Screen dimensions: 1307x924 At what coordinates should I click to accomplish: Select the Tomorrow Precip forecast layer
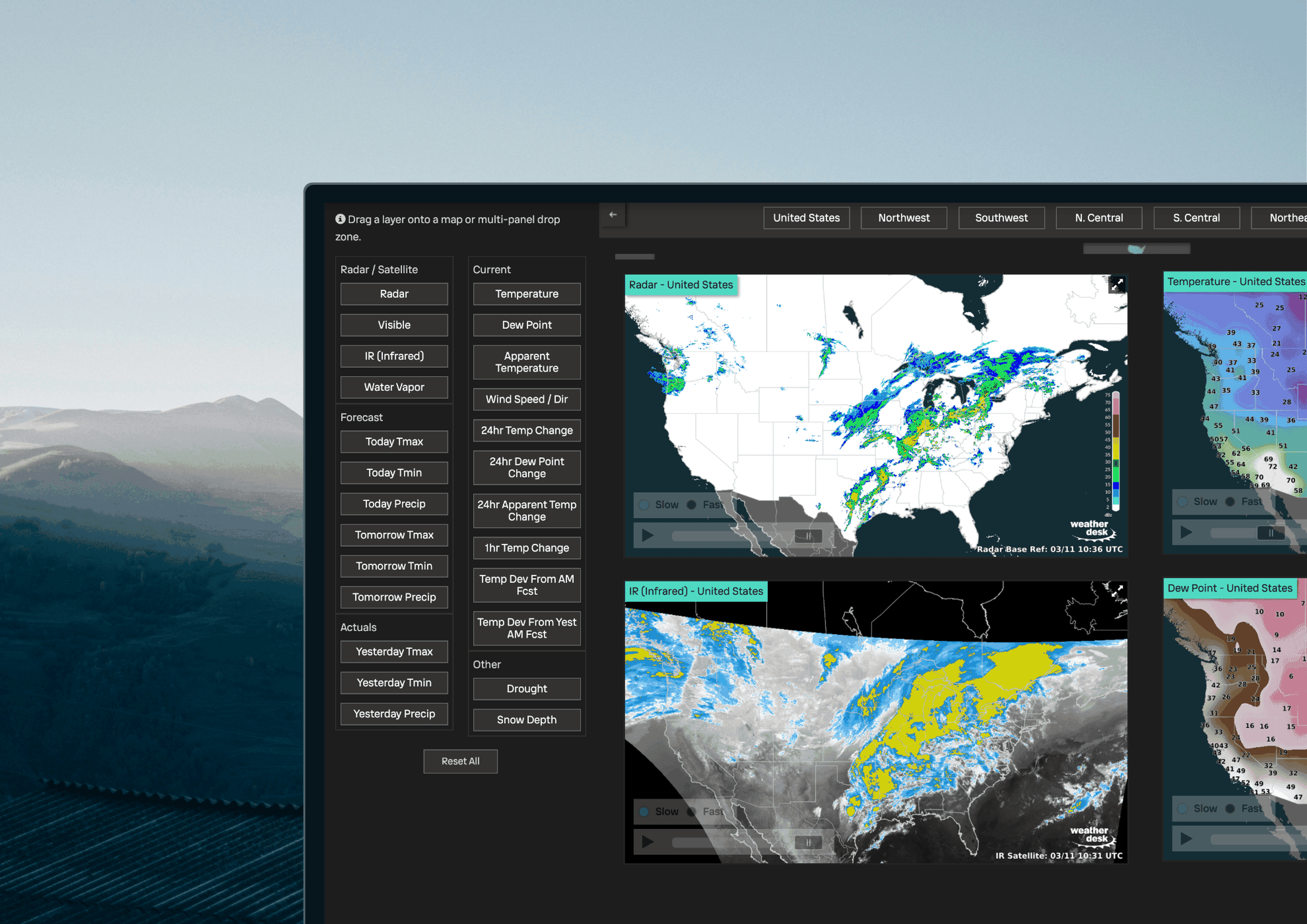[x=394, y=597]
